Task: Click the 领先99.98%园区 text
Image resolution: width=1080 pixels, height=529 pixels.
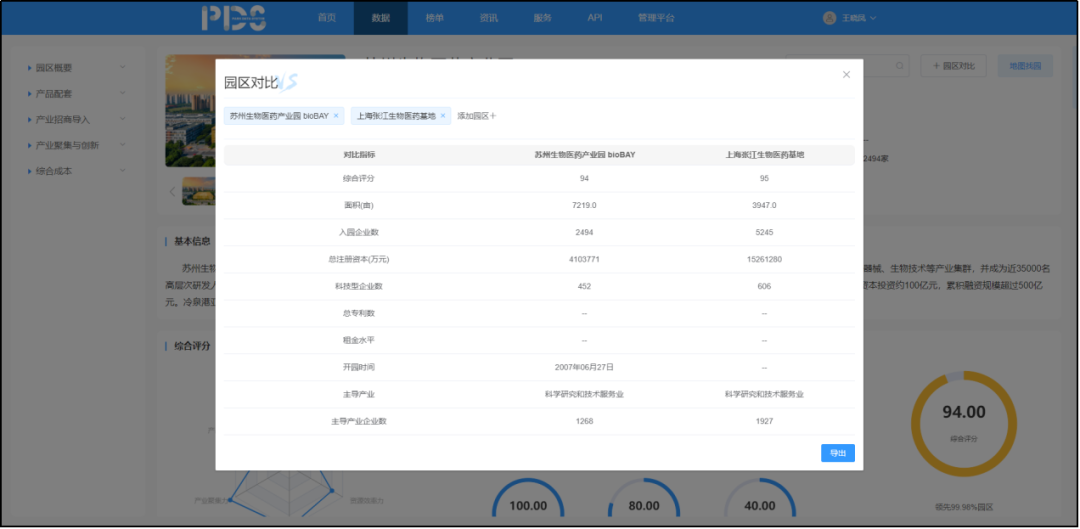Action: 964,508
